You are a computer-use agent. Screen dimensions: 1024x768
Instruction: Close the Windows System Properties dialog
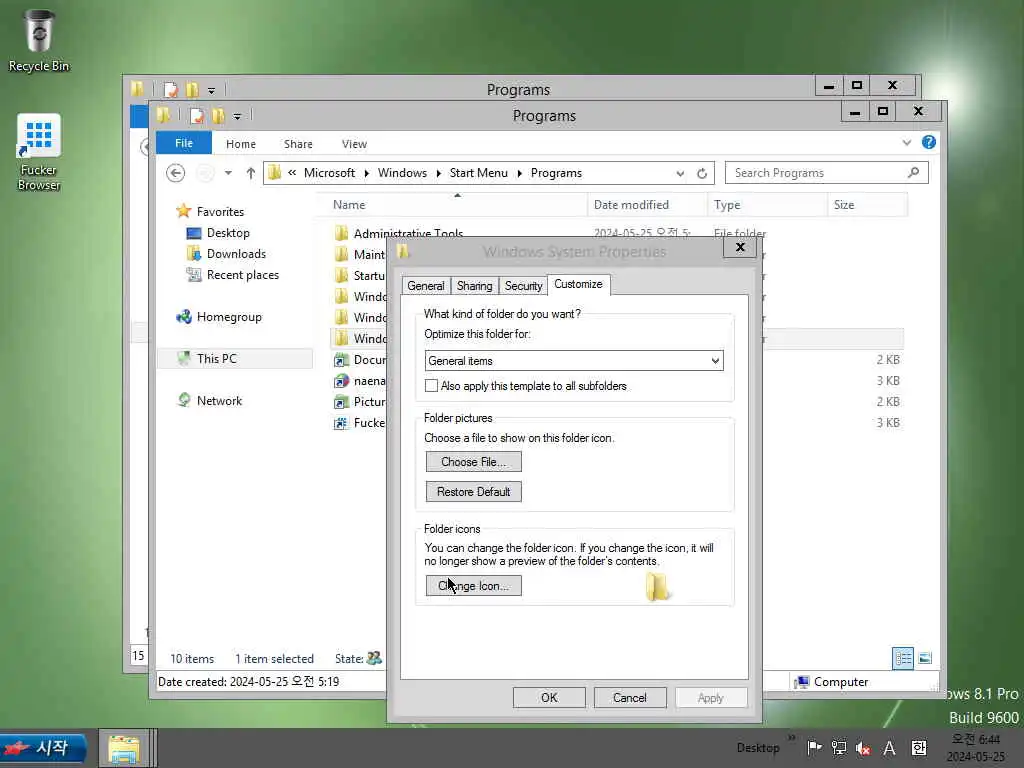[740, 248]
